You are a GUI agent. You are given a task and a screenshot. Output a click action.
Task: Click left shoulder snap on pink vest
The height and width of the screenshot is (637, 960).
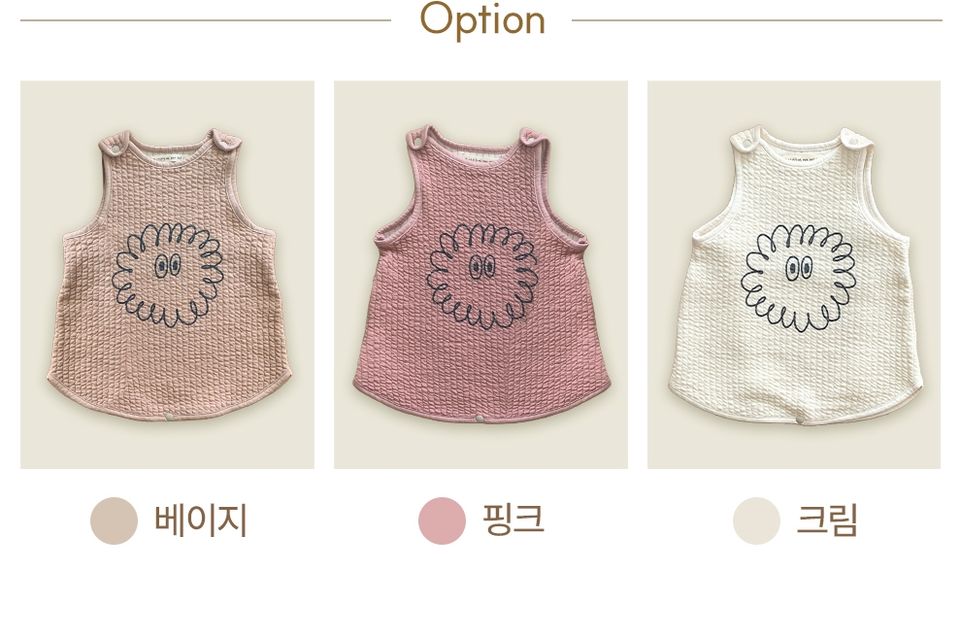coord(418,141)
